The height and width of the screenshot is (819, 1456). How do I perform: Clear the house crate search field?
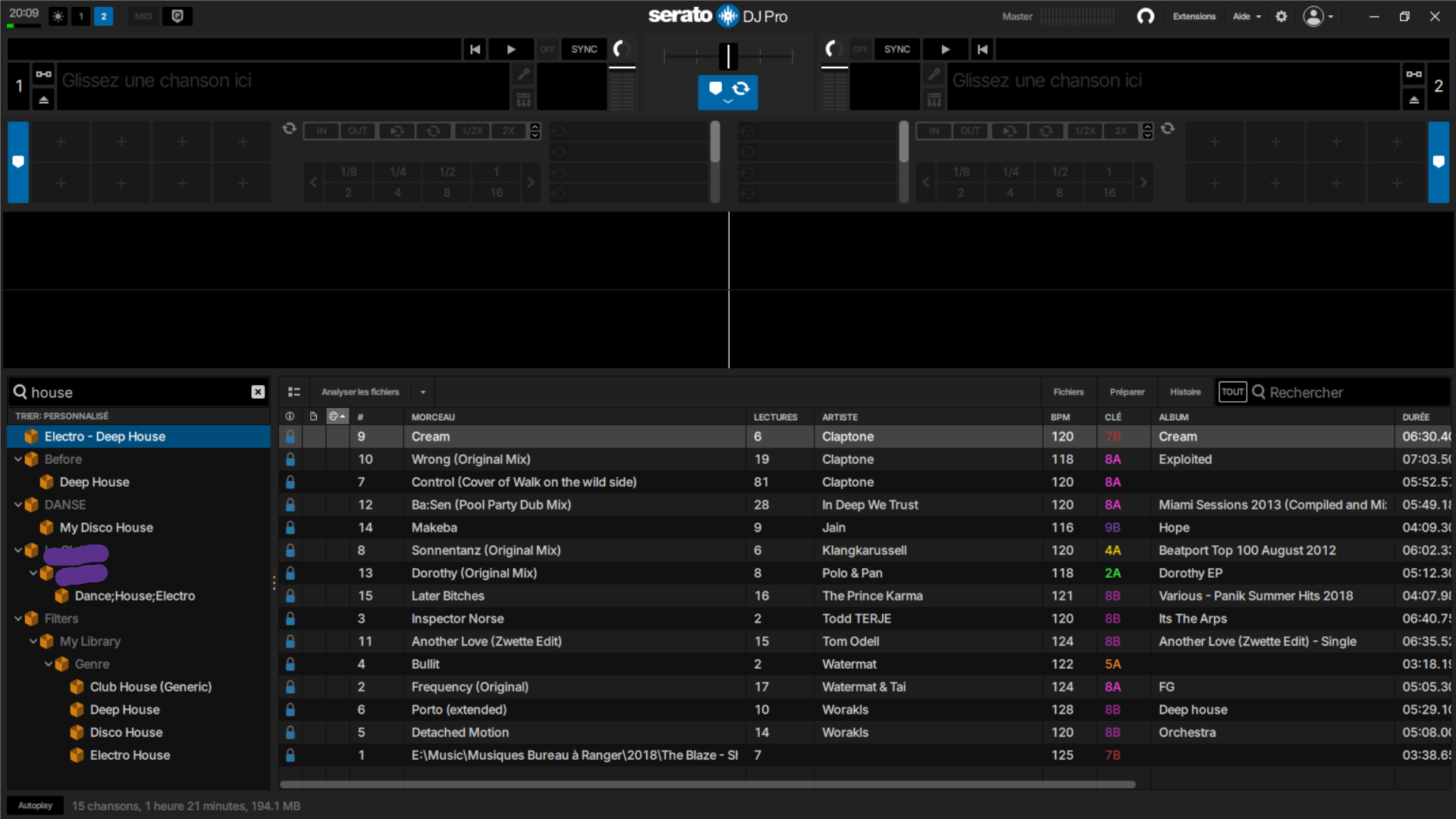pyautogui.click(x=258, y=392)
